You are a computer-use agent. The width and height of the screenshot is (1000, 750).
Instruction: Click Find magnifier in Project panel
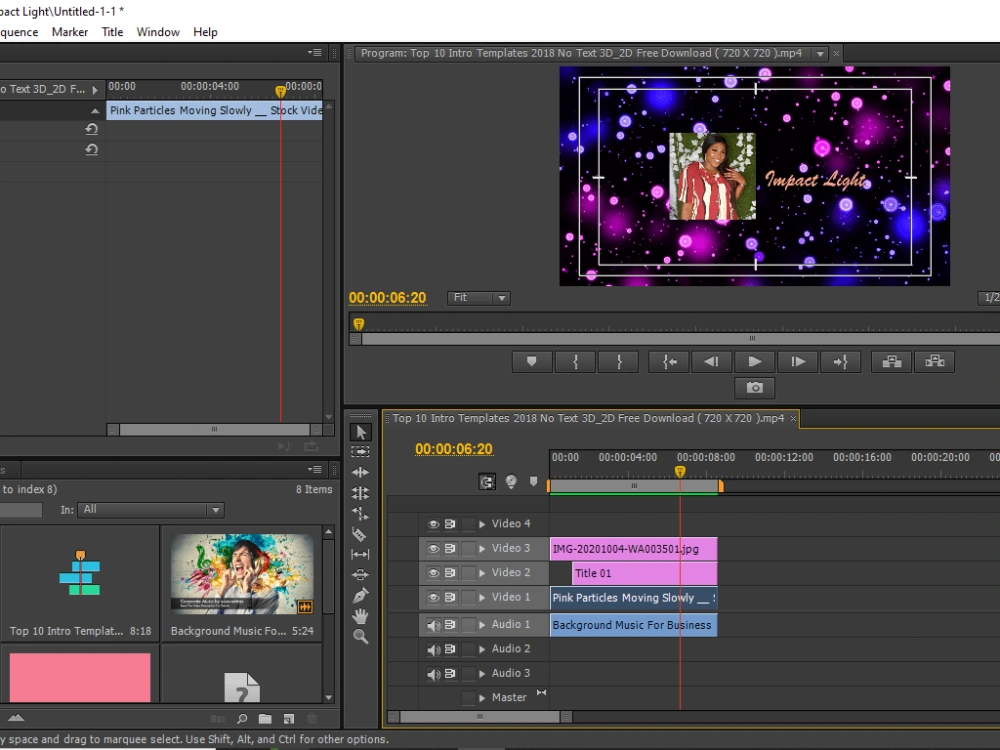click(242, 719)
